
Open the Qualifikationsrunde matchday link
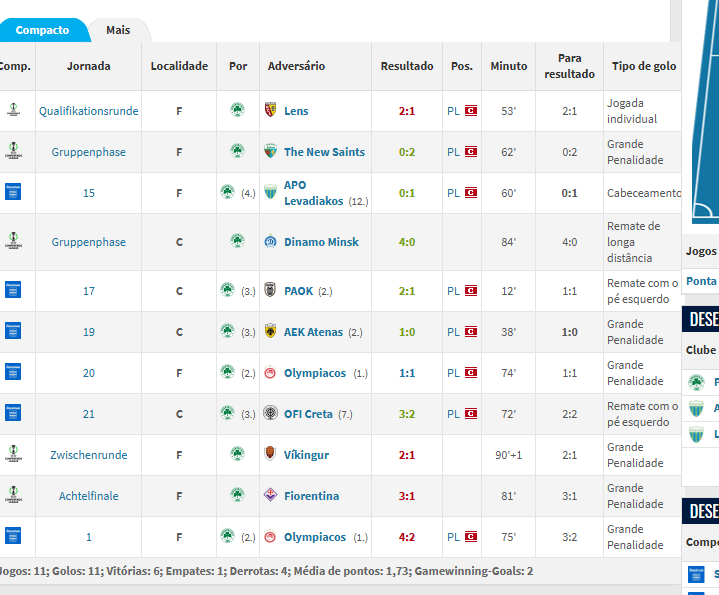(x=89, y=111)
